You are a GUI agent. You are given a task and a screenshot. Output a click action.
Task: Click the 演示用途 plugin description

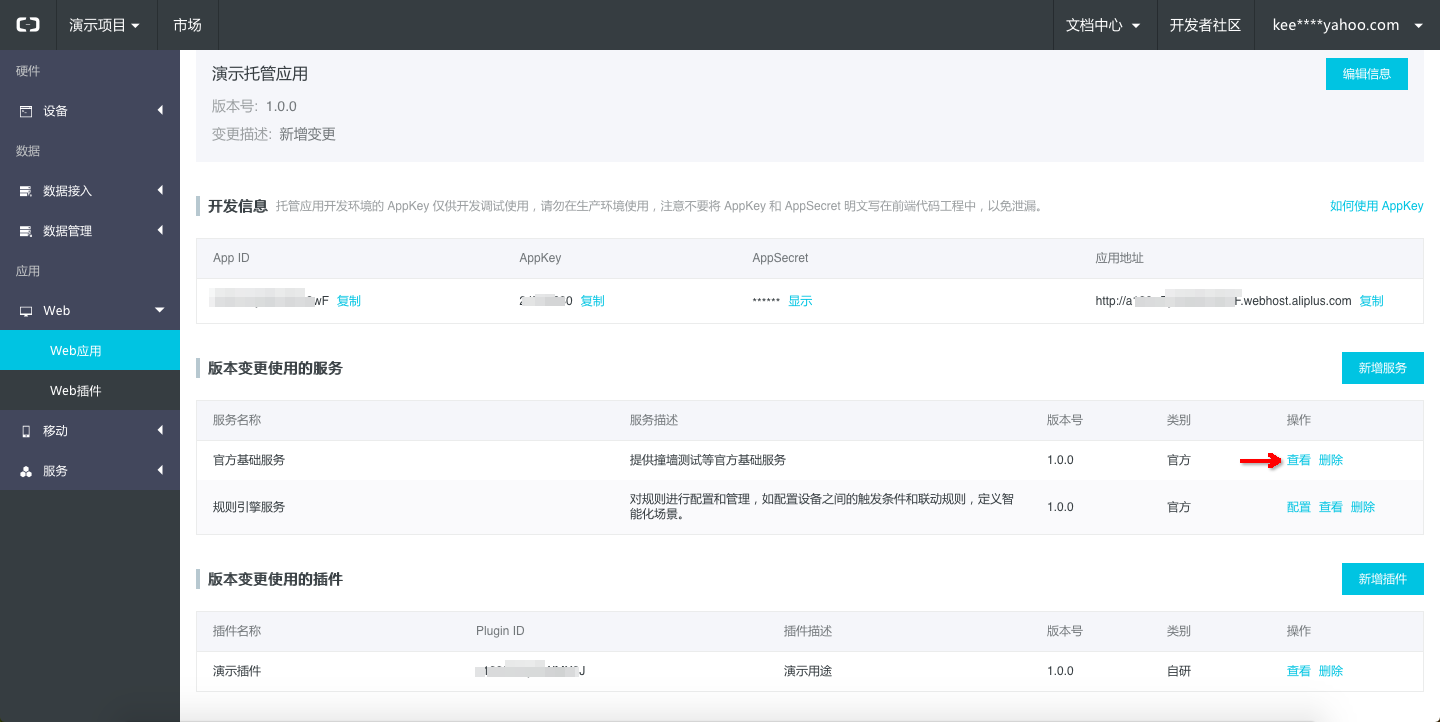click(x=808, y=671)
